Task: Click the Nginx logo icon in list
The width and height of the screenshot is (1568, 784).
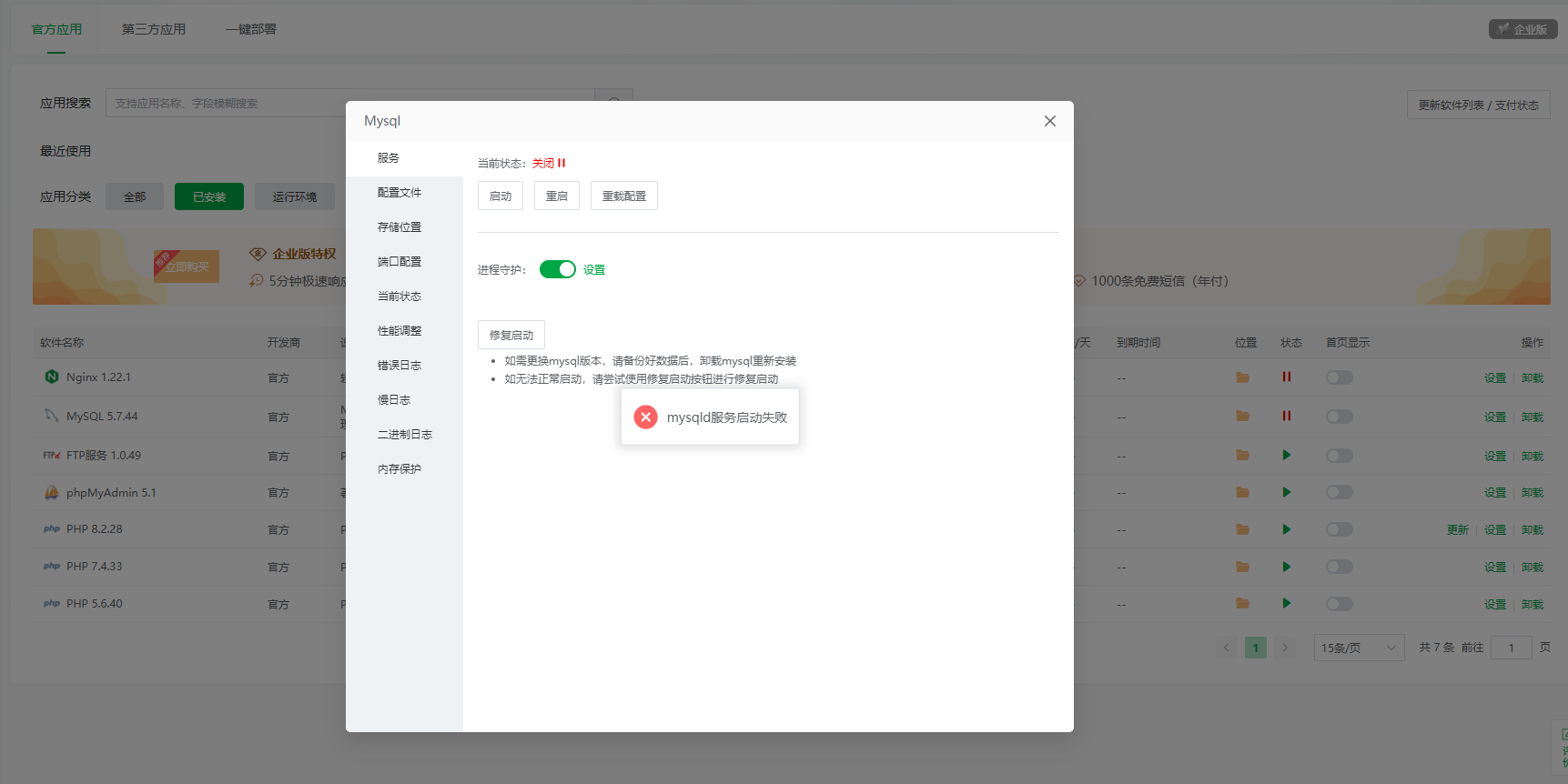Action: (x=52, y=377)
